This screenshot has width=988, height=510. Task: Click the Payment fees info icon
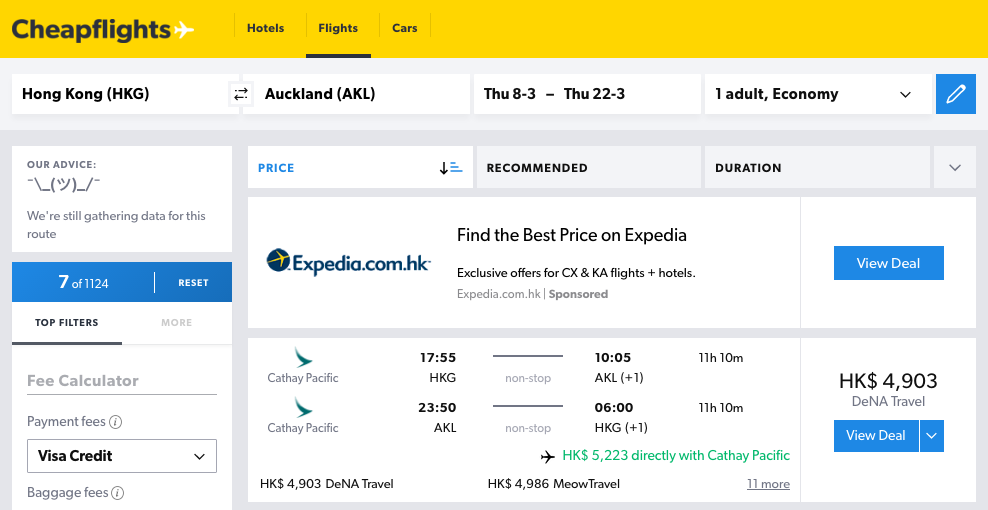click(115, 422)
